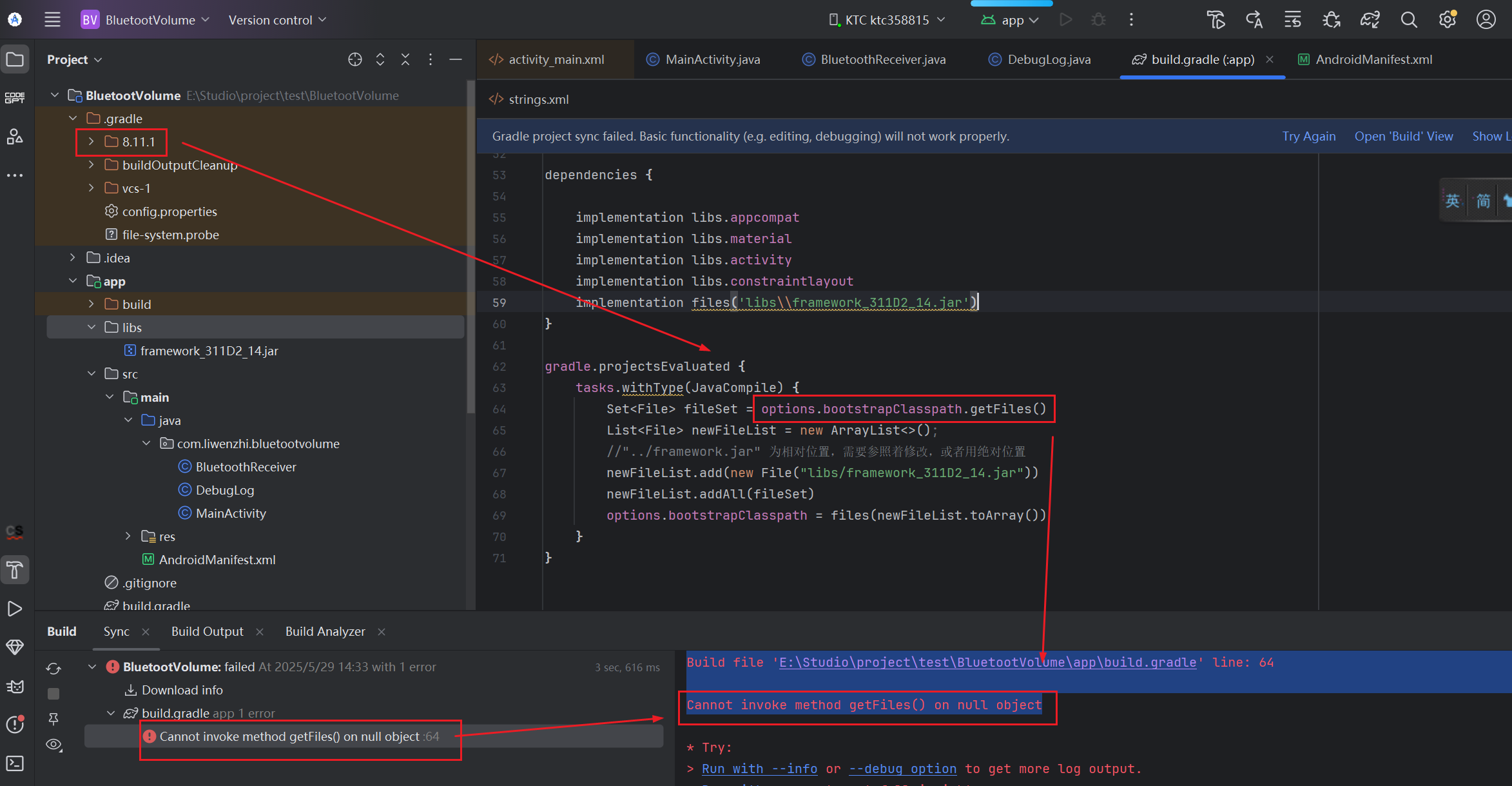Click --debug option link

tap(902, 769)
